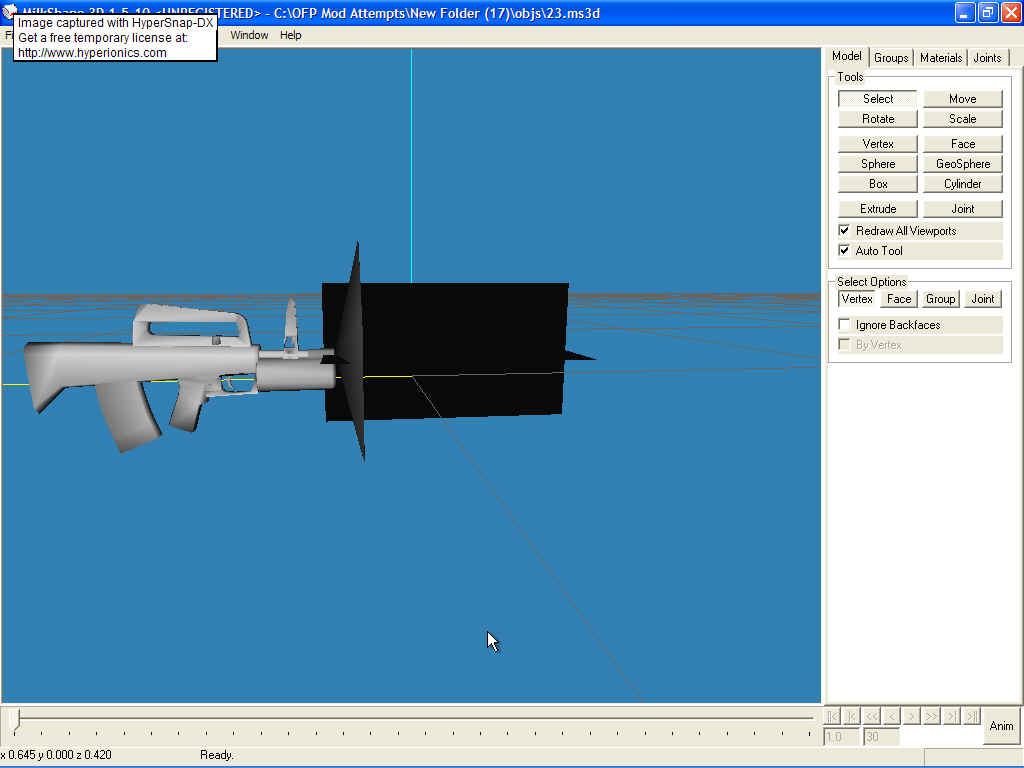This screenshot has height=768, width=1024.
Task: Click the play backward arrow button
Action: (891, 716)
